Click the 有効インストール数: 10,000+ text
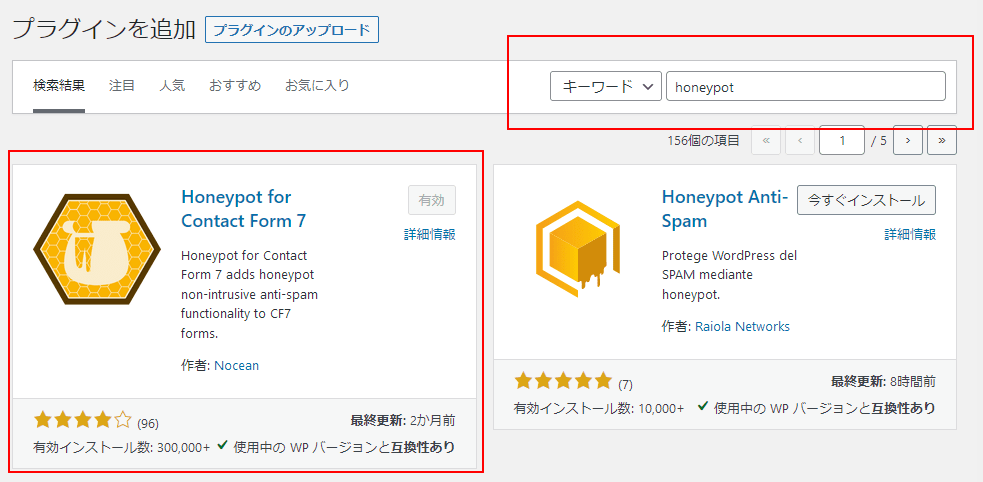 coord(599,409)
